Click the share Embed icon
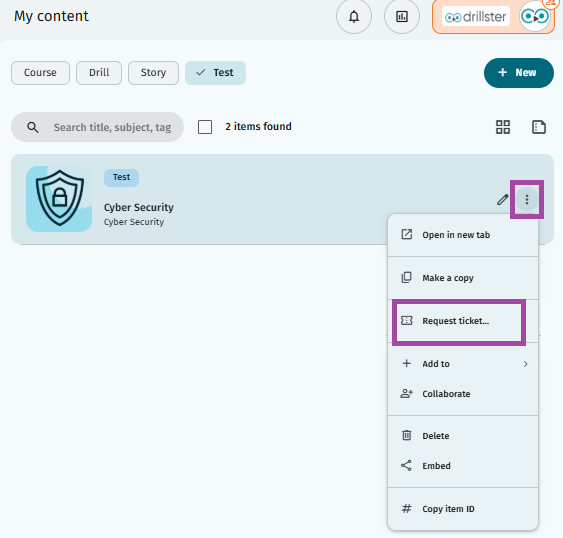Image resolution: width=563 pixels, height=538 pixels. click(x=406, y=465)
